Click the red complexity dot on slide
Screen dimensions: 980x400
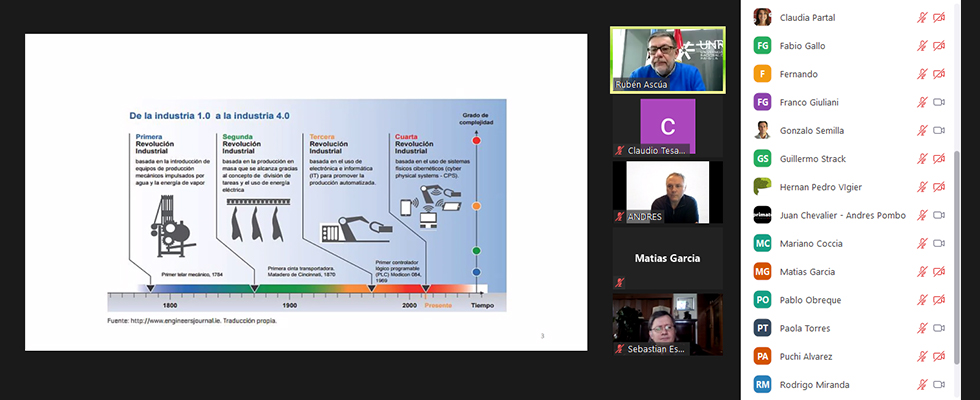coord(476,141)
